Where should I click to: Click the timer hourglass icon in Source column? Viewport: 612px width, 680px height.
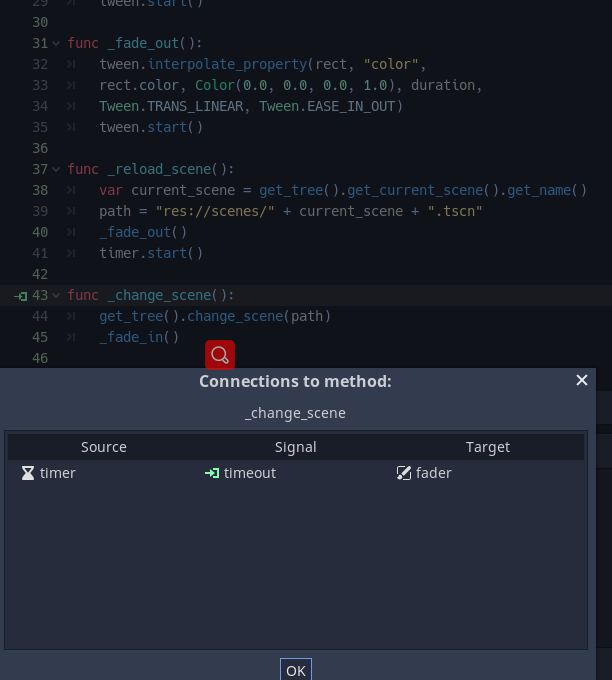point(28,473)
